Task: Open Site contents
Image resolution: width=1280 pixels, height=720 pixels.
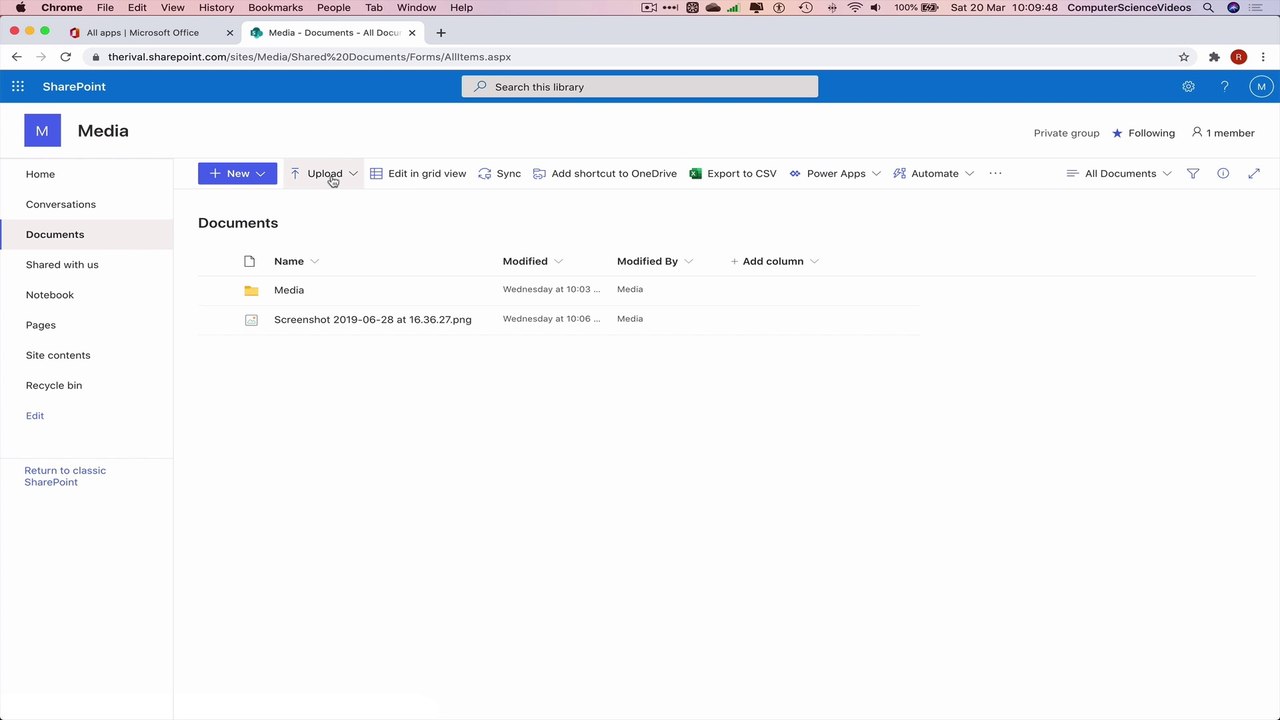Action: [x=58, y=355]
